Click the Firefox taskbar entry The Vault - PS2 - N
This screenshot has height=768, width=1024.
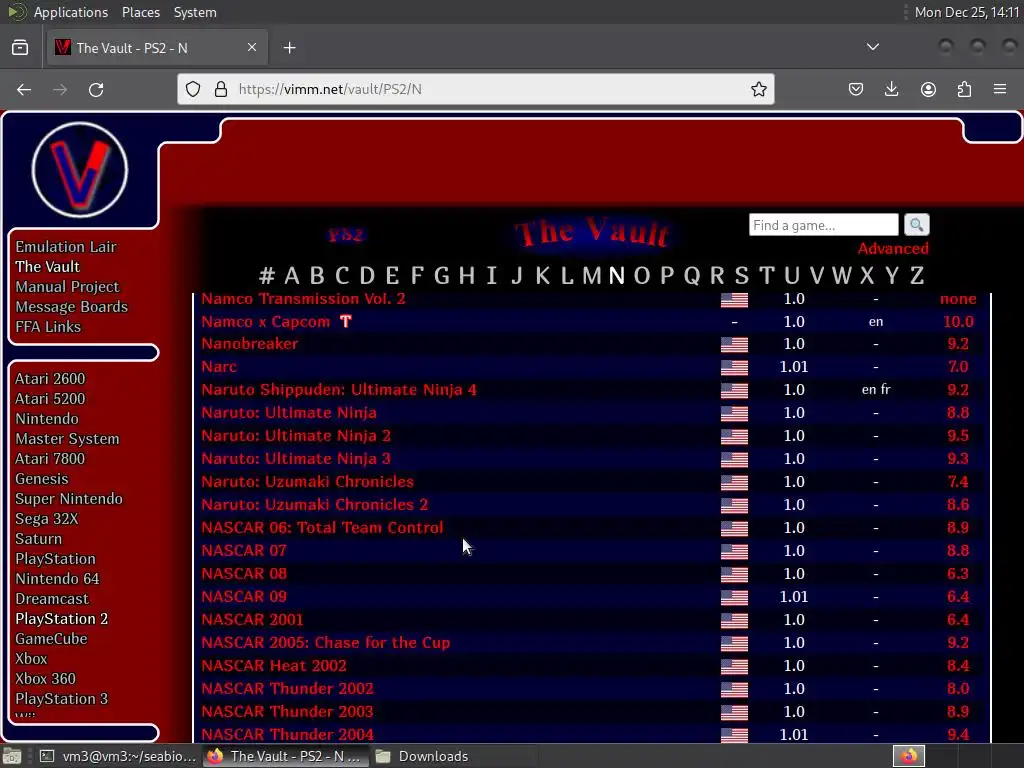285,756
